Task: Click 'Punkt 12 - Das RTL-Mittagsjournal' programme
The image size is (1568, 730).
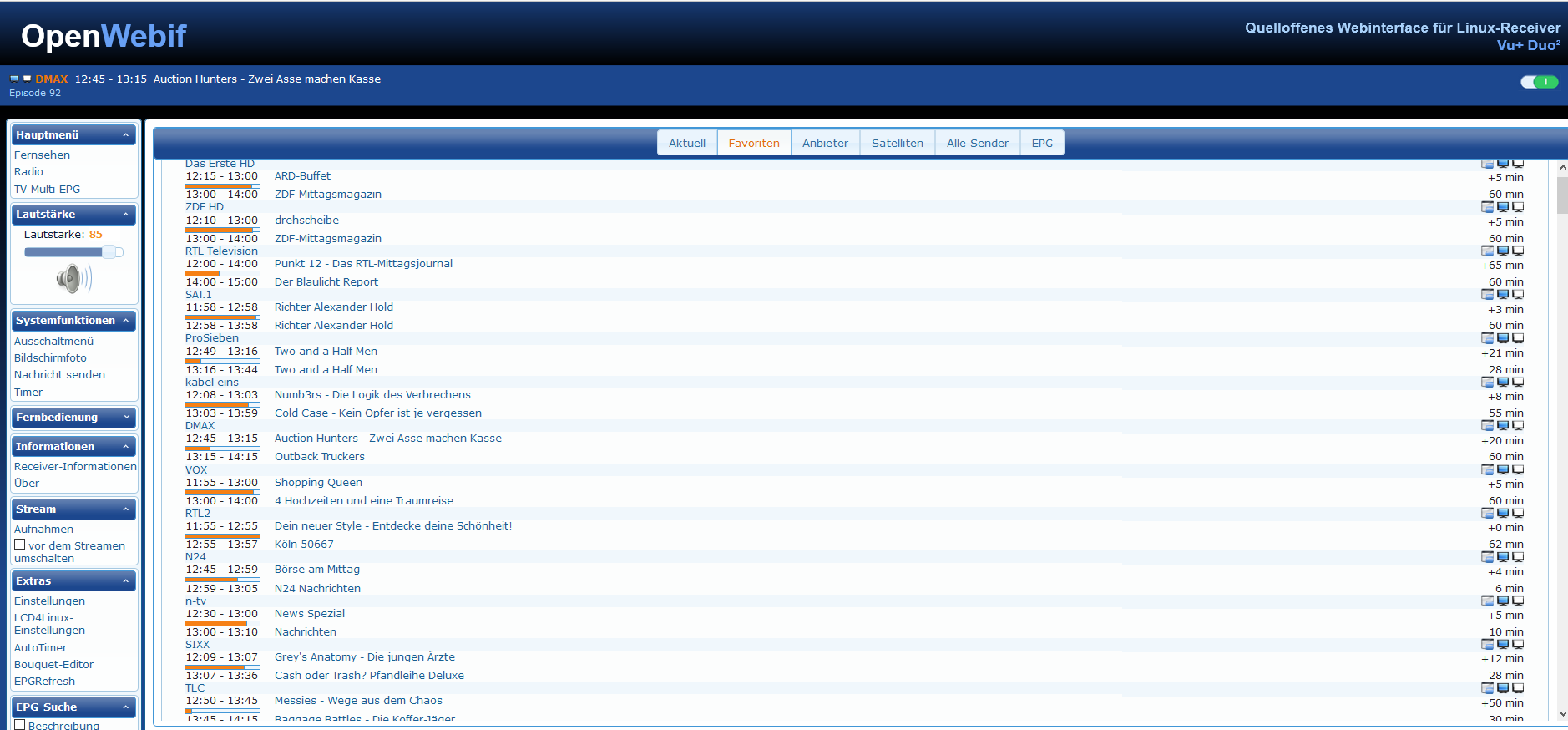Action: point(363,263)
